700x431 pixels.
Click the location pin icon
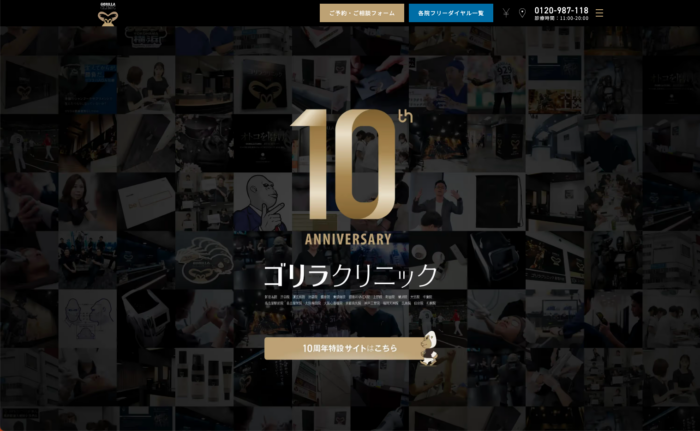pos(521,13)
